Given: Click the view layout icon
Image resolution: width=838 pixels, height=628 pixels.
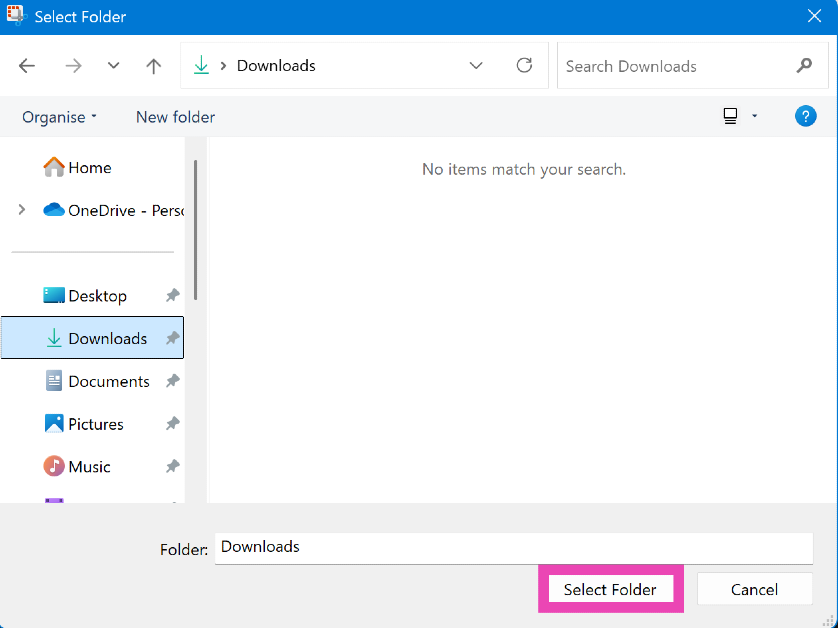Looking at the screenshot, I should pos(730,117).
